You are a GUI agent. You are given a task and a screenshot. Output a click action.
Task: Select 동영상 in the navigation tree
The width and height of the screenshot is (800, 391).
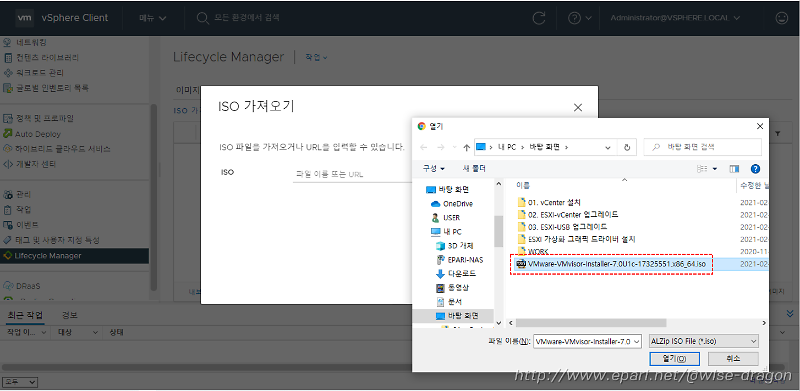pos(452,288)
